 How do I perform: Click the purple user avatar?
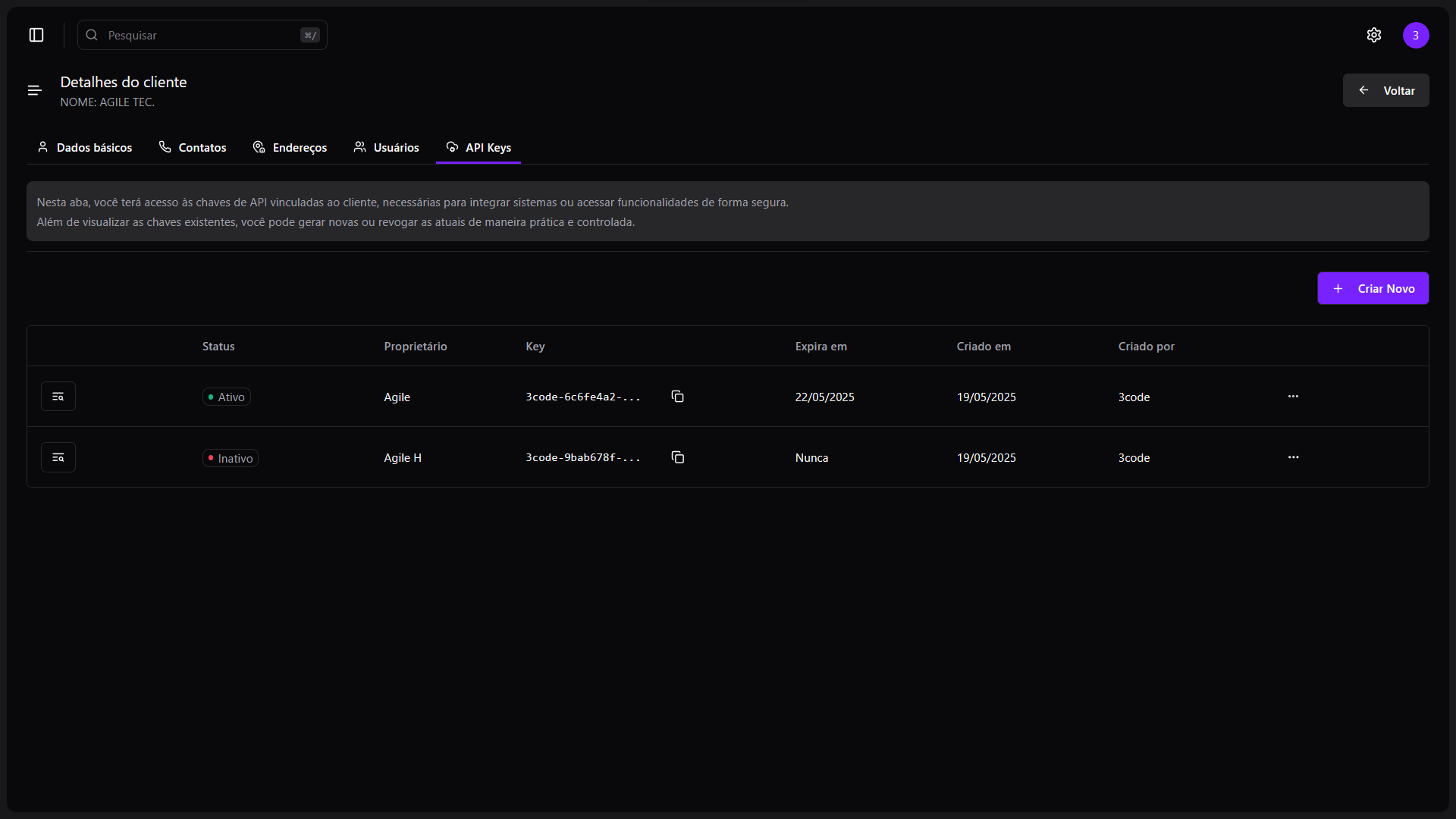(1416, 35)
